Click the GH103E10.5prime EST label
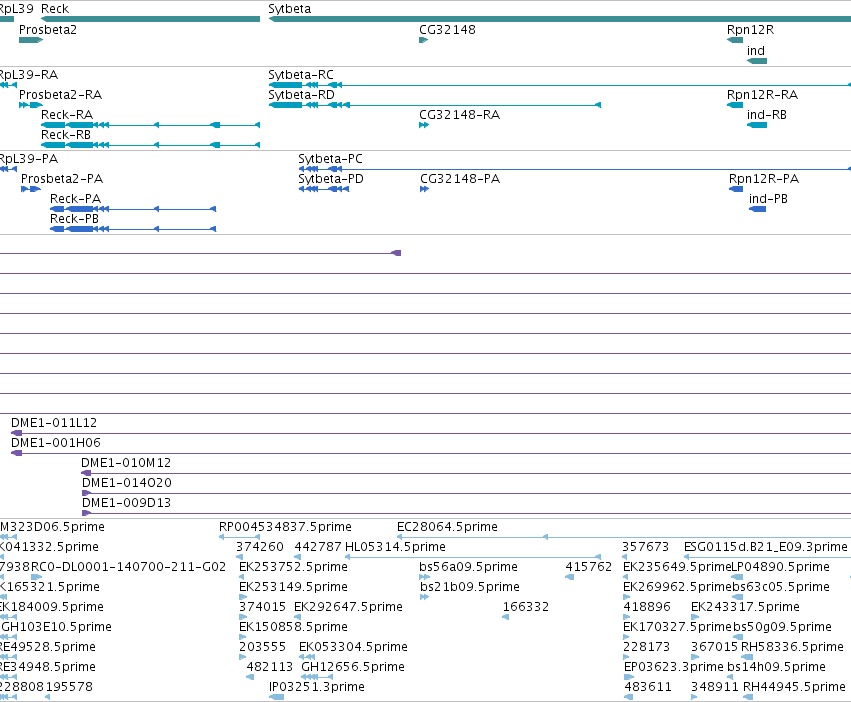851x702 pixels. point(56,627)
